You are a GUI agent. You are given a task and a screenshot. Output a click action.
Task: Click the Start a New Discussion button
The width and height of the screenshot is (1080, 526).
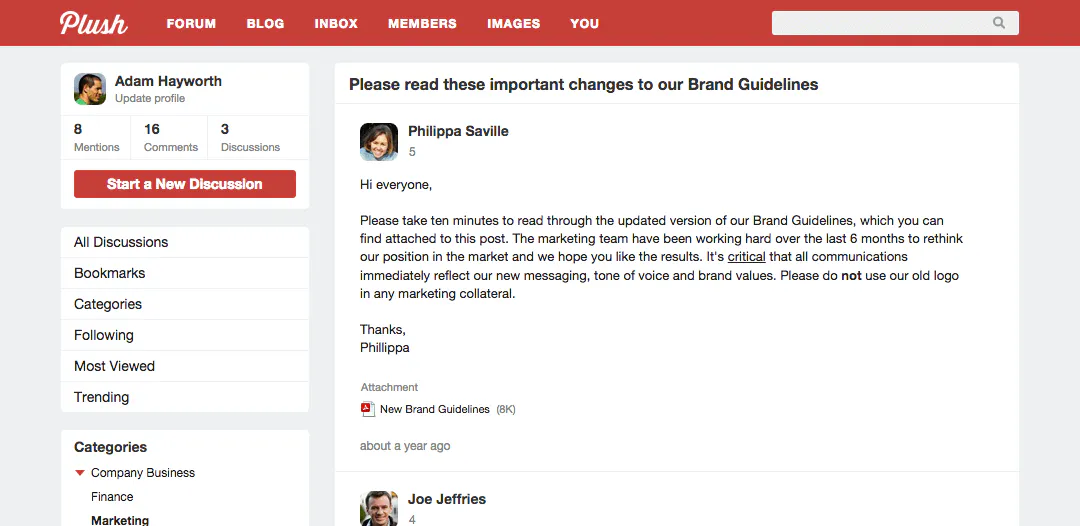185,184
